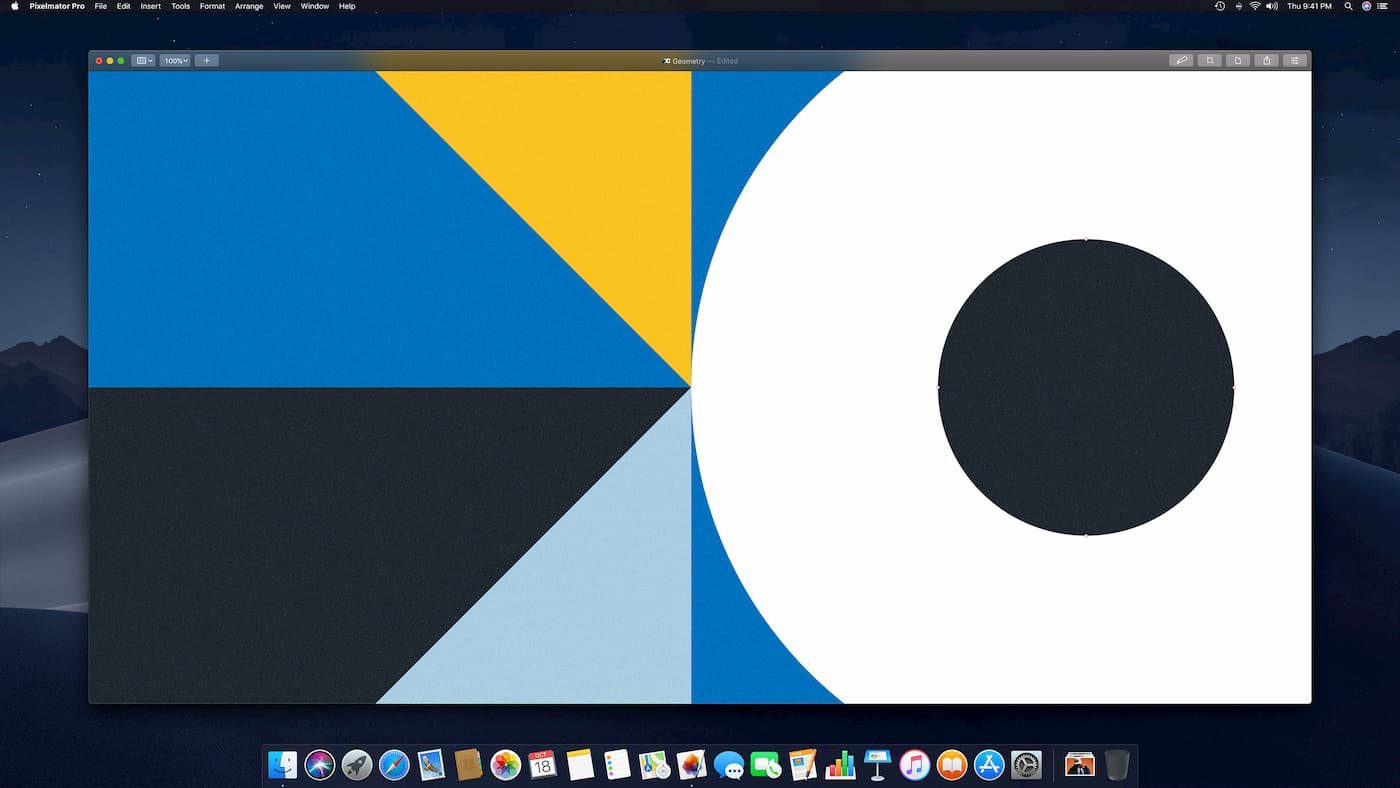This screenshot has width=1400, height=788.
Task: Click the Insert toolbar icon
Action: [1237, 60]
